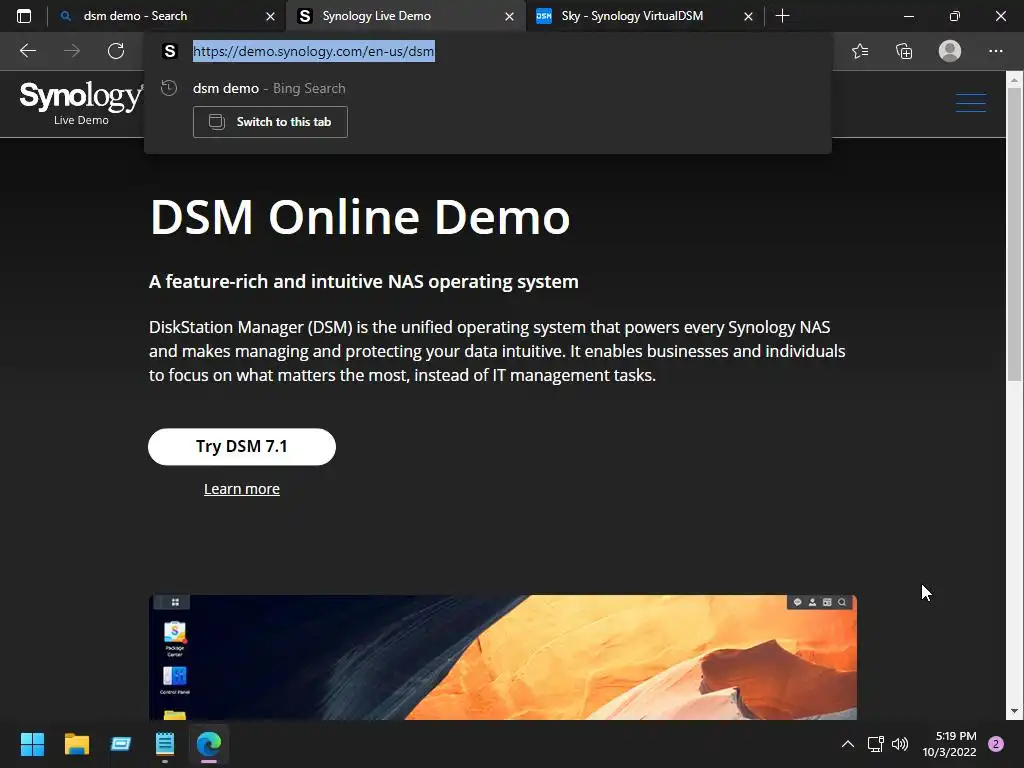Open the Collections icon
1024x768 pixels.
click(904, 51)
